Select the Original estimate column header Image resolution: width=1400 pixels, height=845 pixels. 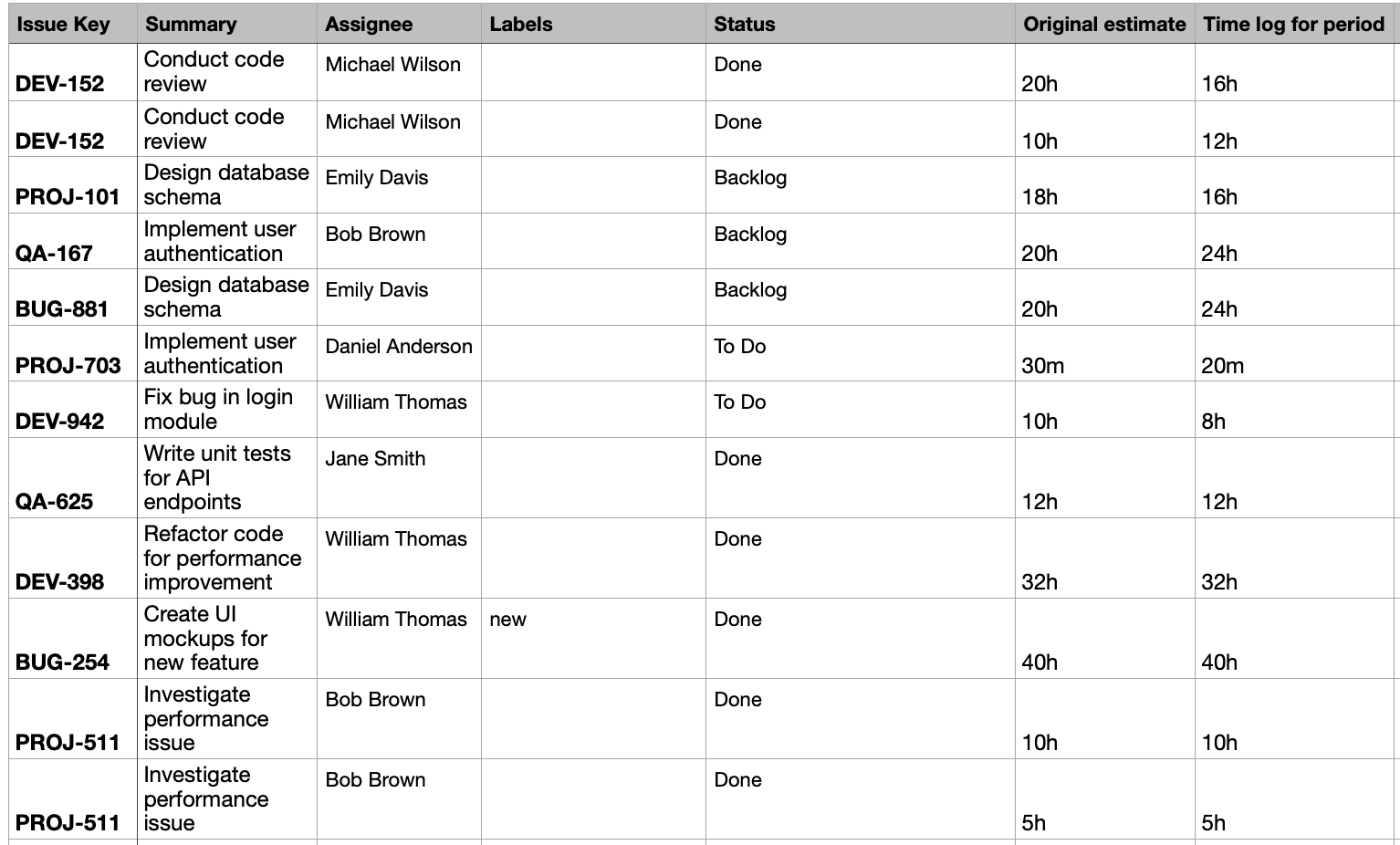(x=1104, y=25)
